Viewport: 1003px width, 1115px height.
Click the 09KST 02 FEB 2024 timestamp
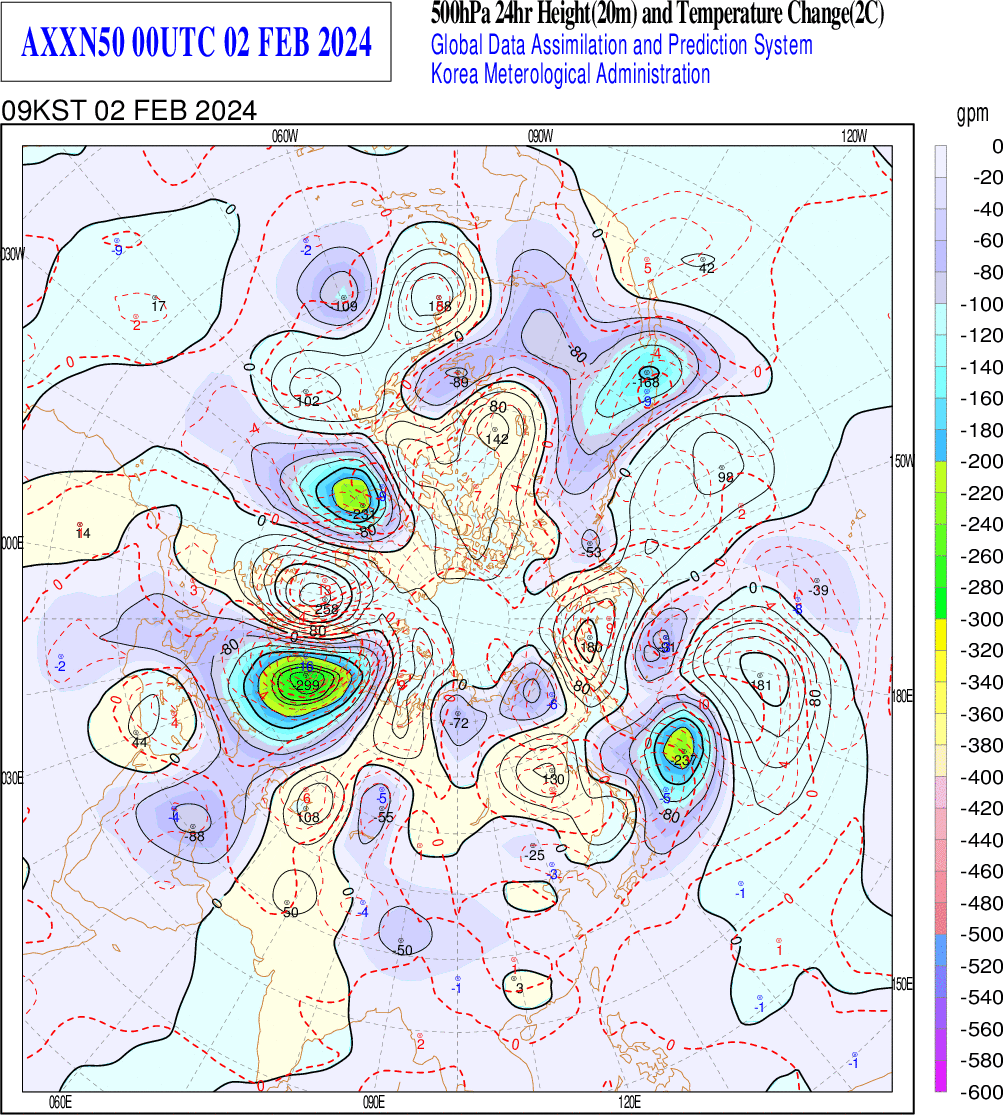click(x=129, y=111)
